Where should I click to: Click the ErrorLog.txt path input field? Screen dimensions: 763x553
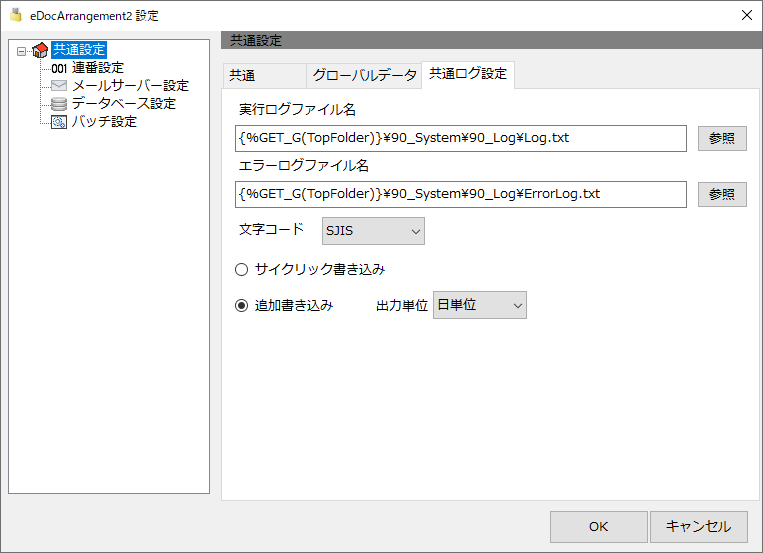click(x=461, y=194)
